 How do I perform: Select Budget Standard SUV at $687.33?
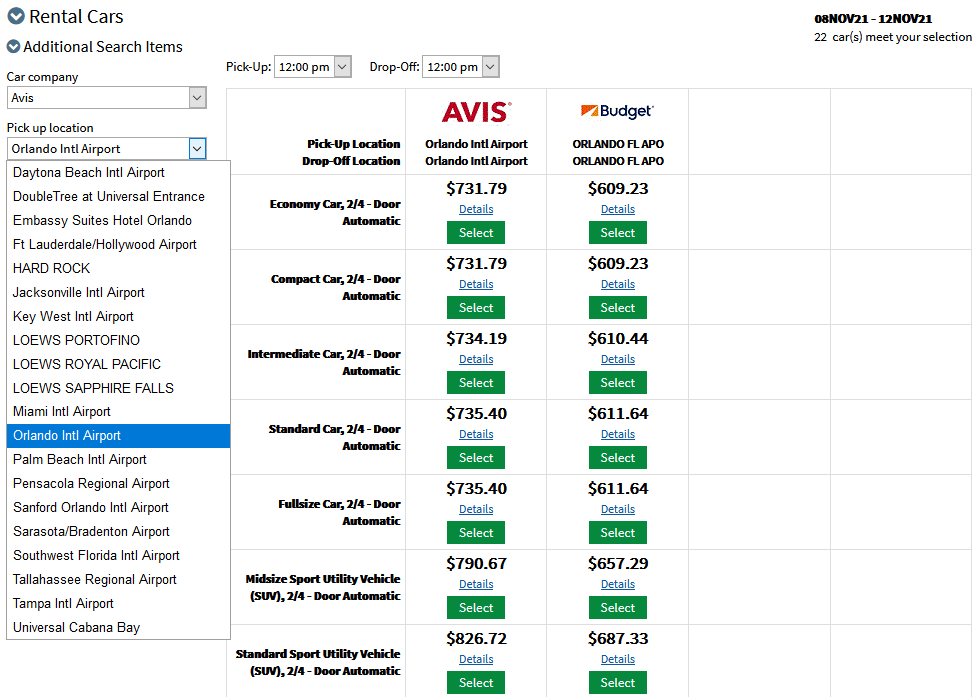[617, 683]
